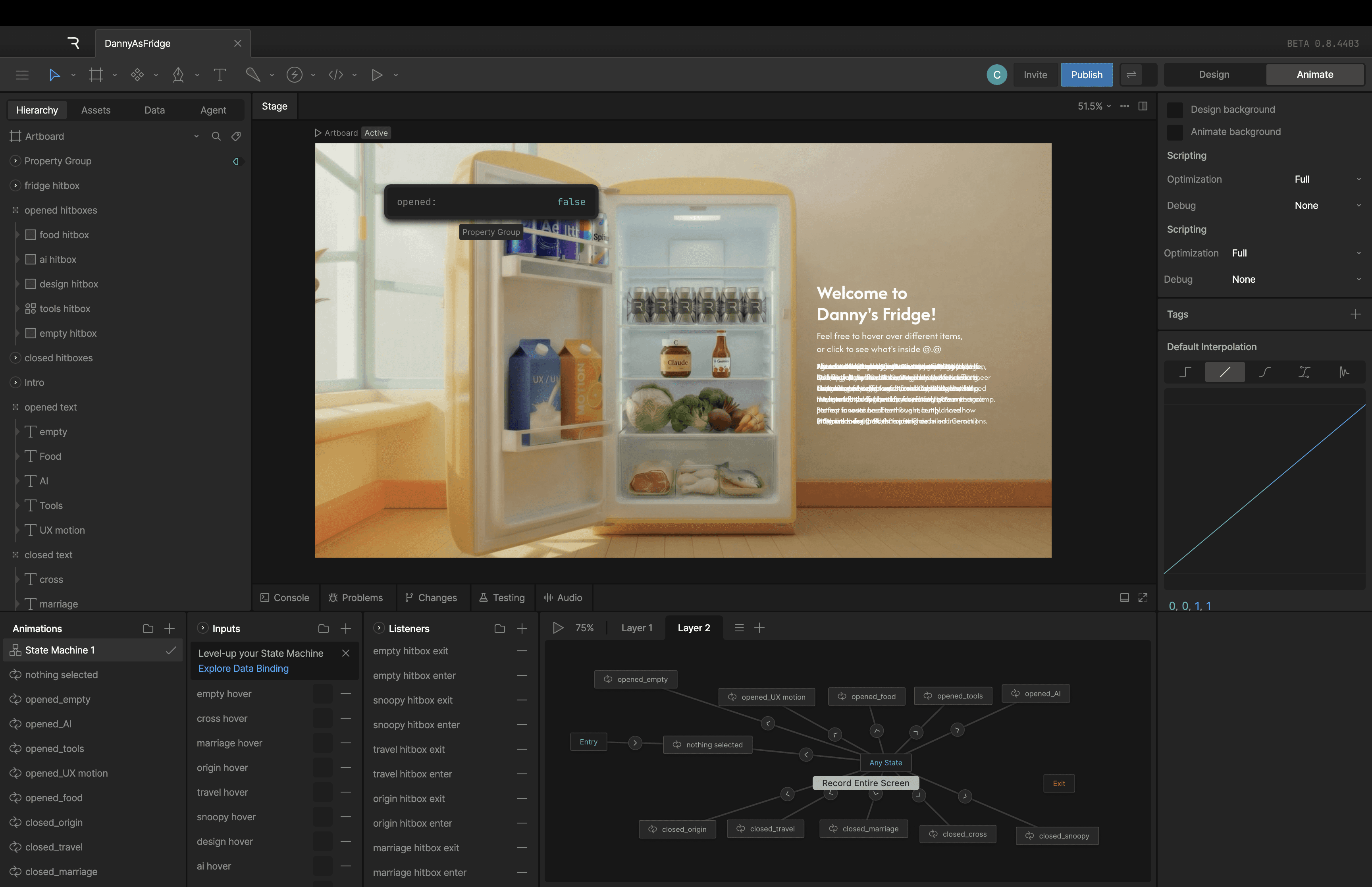Expand the Property Group item
1372x887 pixels.
click(15, 161)
